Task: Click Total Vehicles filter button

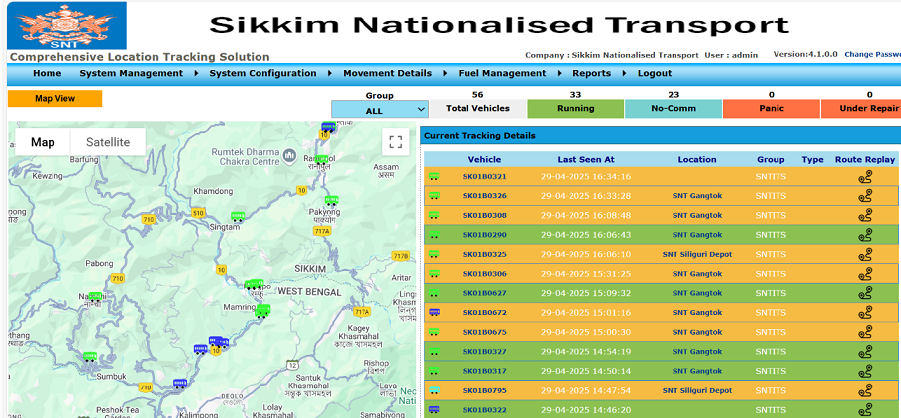Action: point(478,109)
